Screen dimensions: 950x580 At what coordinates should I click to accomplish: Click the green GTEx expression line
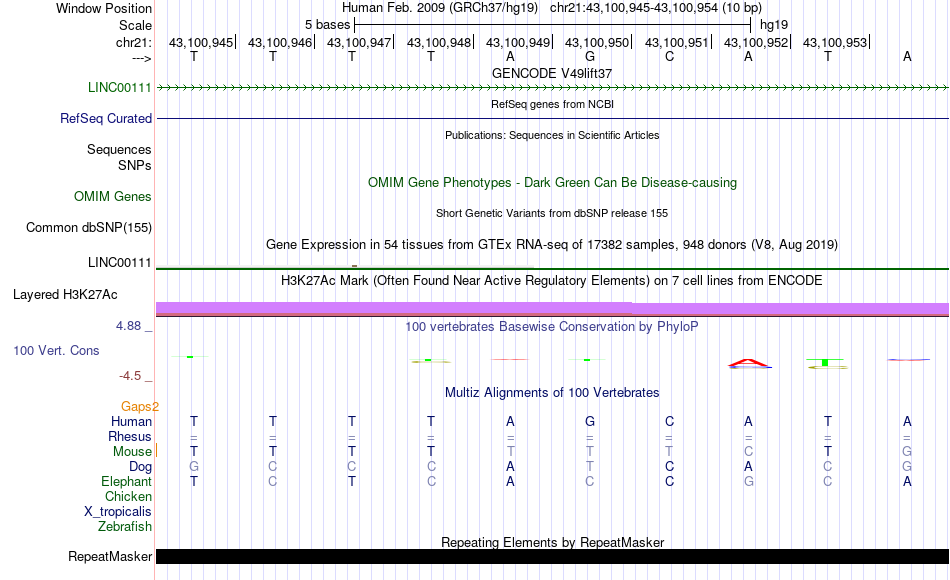point(552,268)
